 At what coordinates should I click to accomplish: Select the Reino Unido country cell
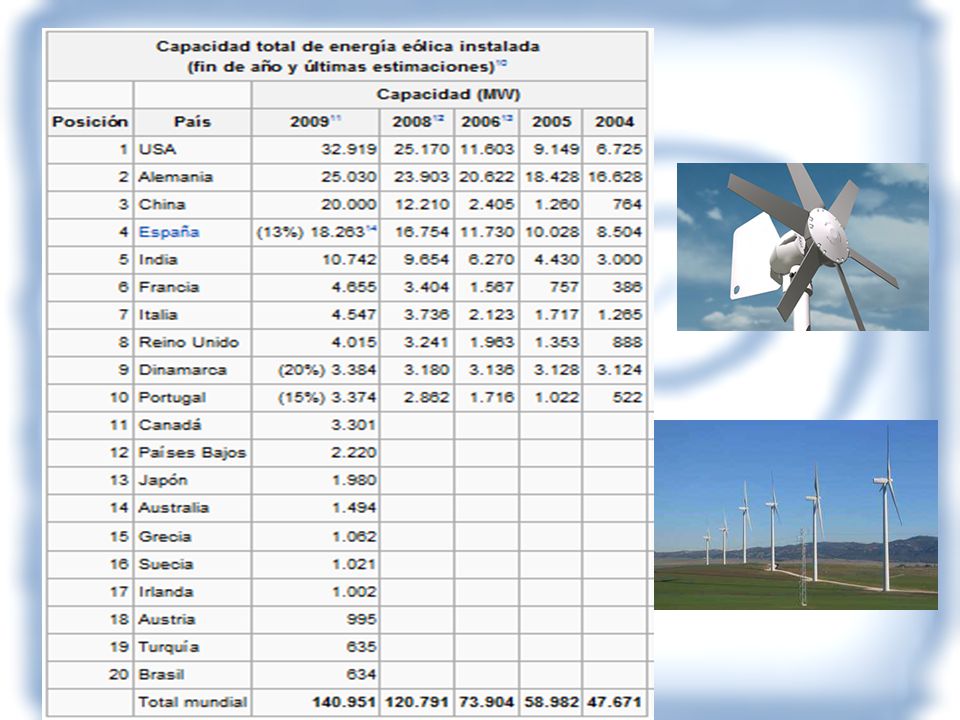(x=192, y=342)
